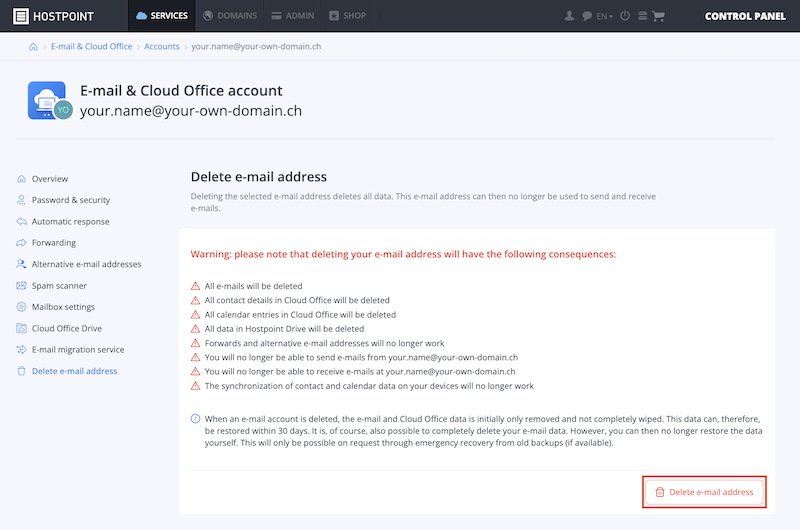Click the 'restored within 30 days' info paragraph
The width and height of the screenshot is (800, 530).
pyautogui.click(x=483, y=431)
